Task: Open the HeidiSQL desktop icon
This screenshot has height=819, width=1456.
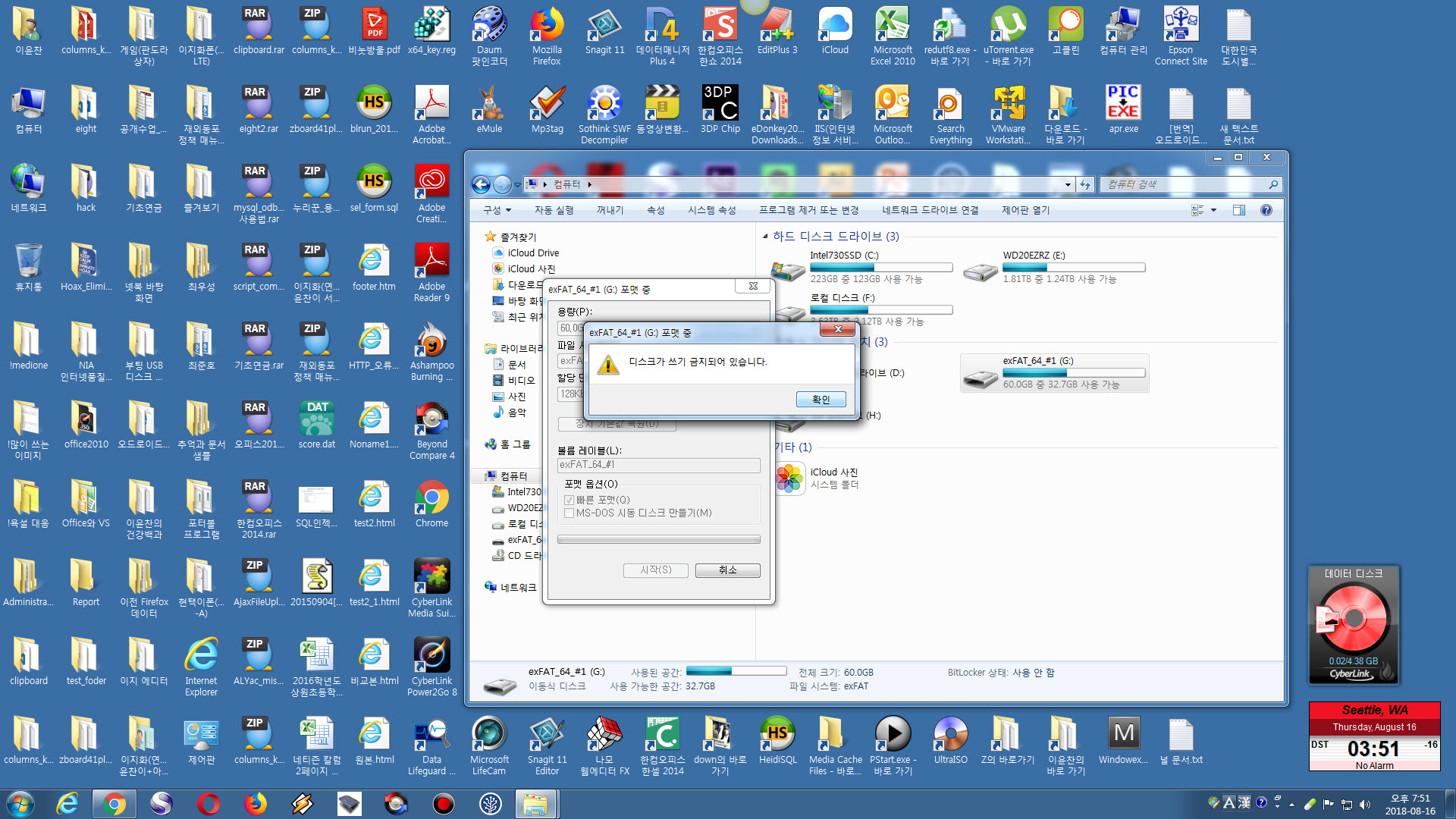Action: point(777,741)
